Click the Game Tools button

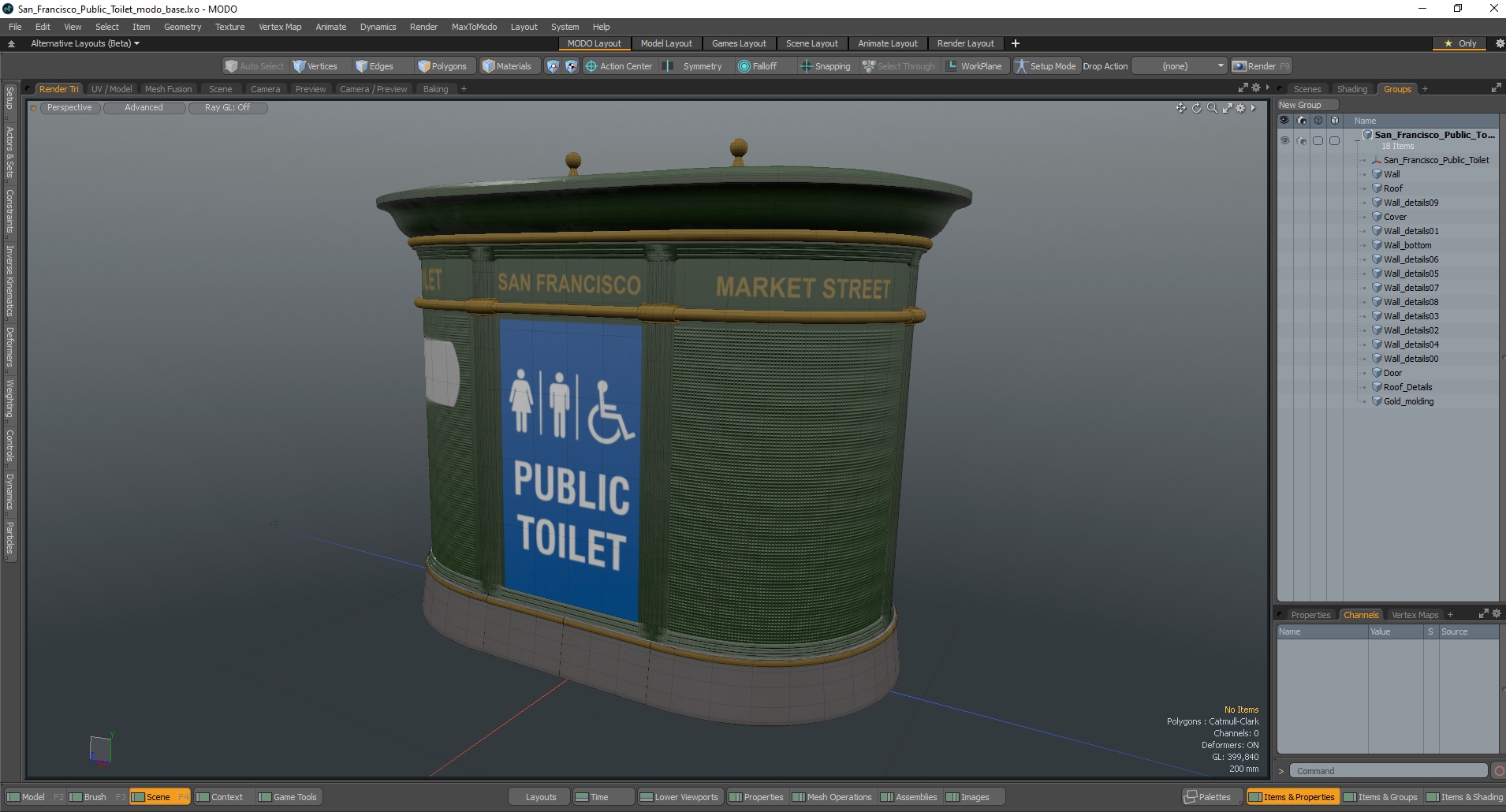point(288,797)
